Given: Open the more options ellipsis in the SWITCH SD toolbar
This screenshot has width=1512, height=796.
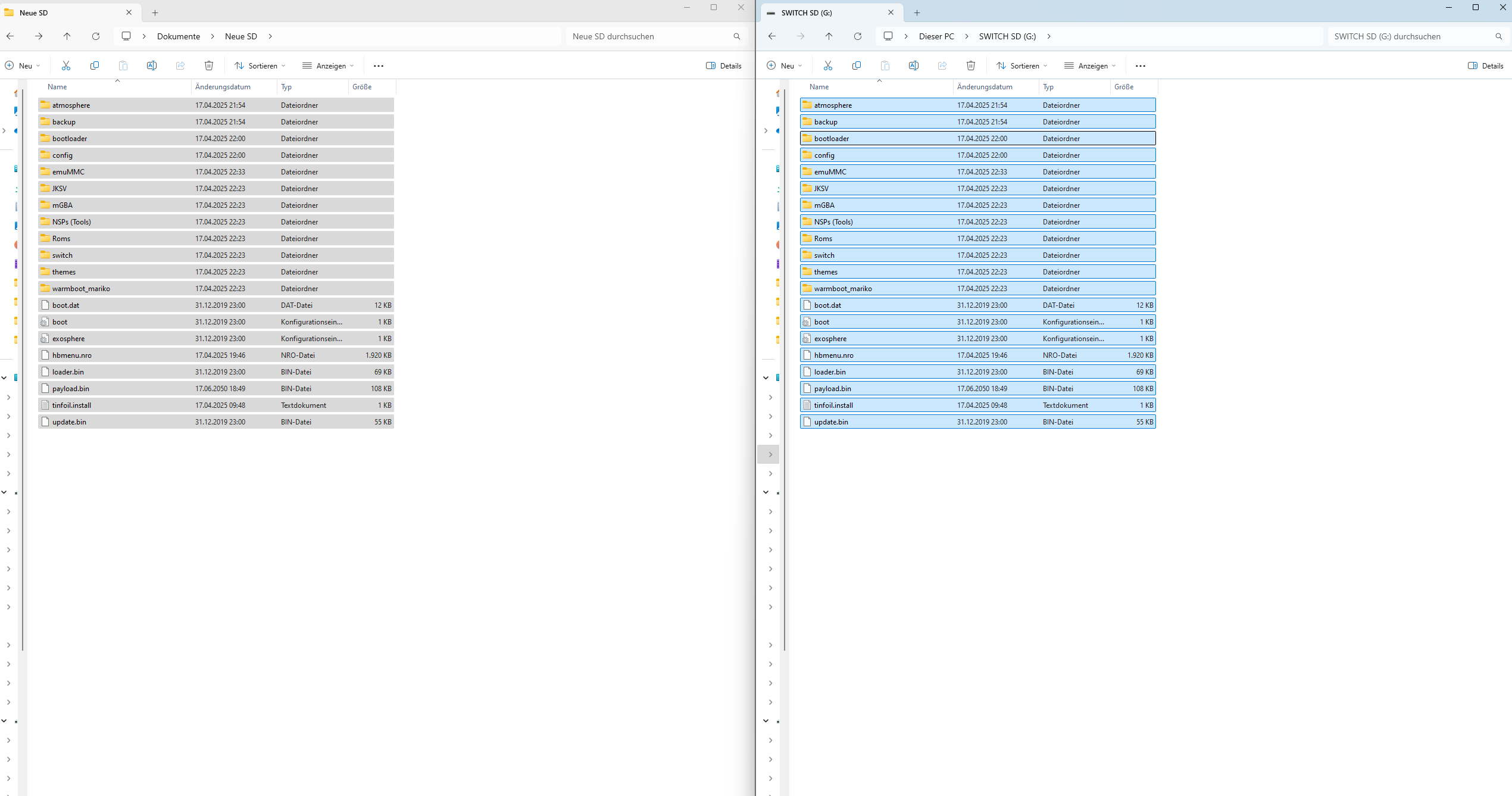Looking at the screenshot, I should pos(1141,65).
